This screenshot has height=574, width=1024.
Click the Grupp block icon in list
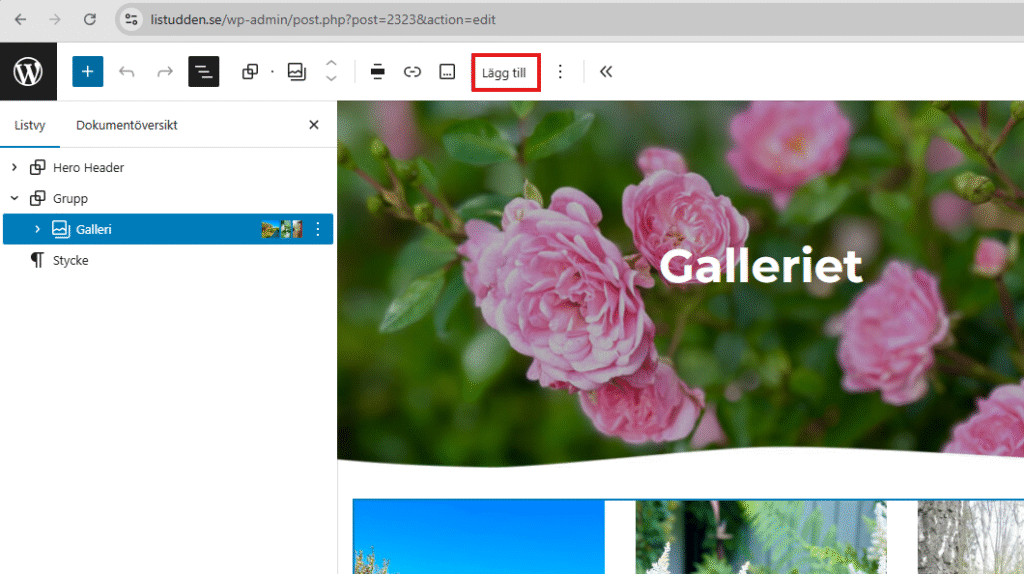pyautogui.click(x=38, y=199)
